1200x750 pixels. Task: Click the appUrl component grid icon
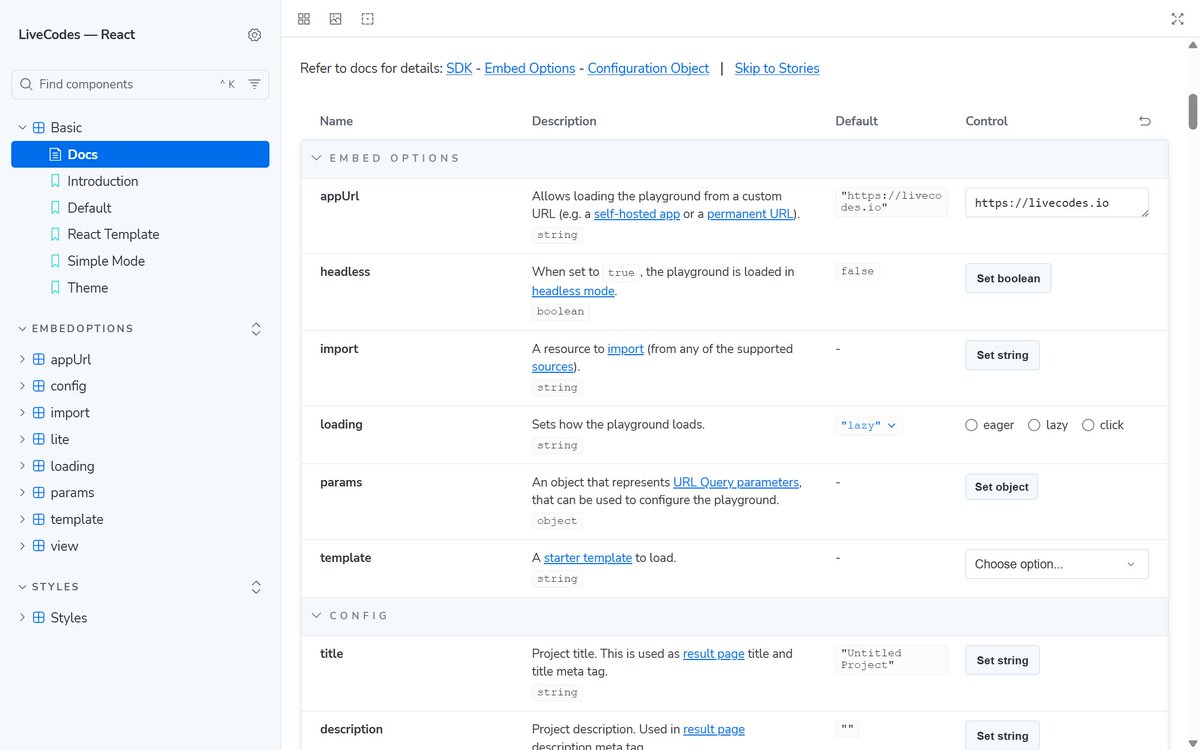point(39,359)
